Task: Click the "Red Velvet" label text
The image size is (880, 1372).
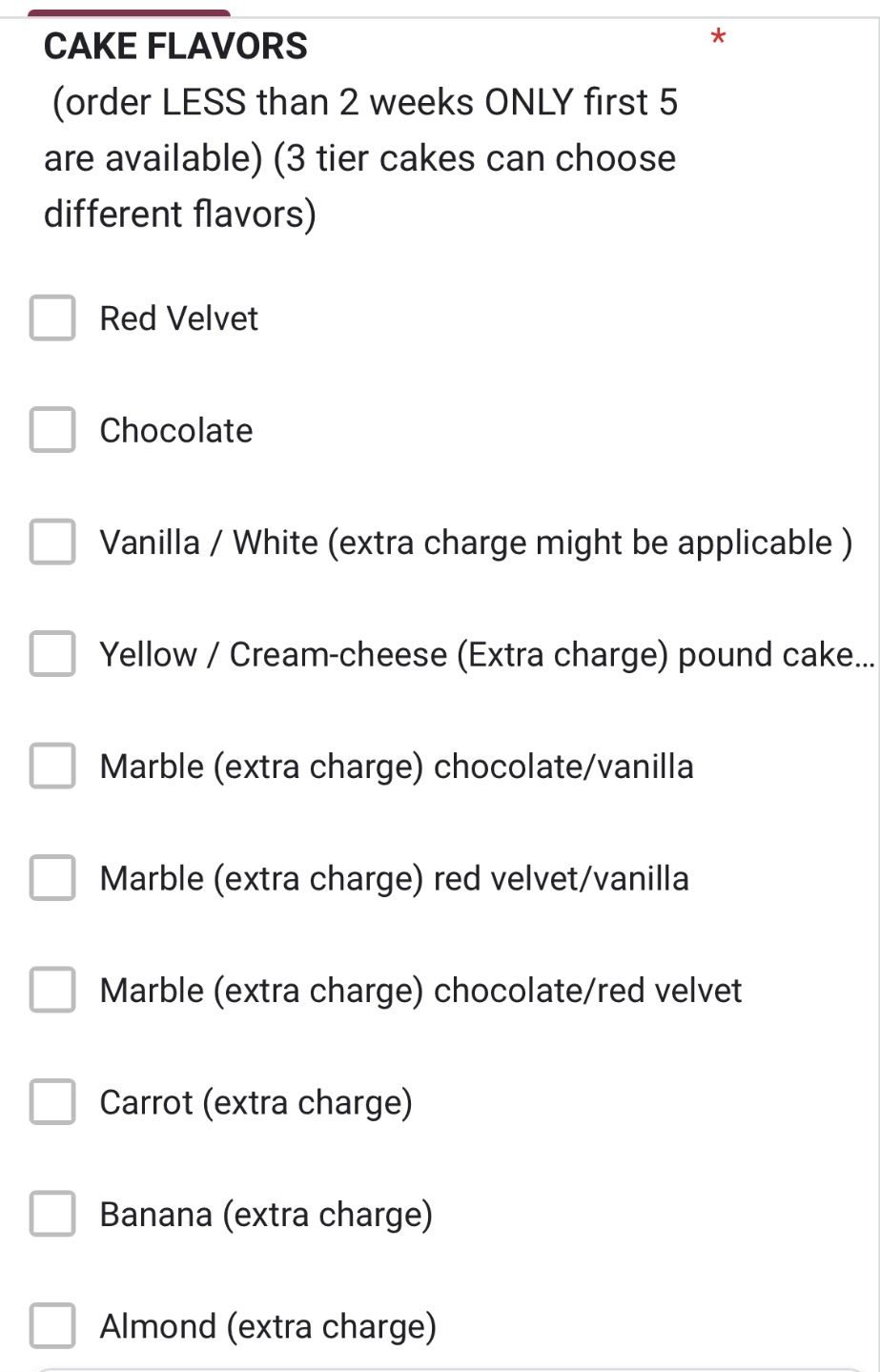Action: (178, 318)
